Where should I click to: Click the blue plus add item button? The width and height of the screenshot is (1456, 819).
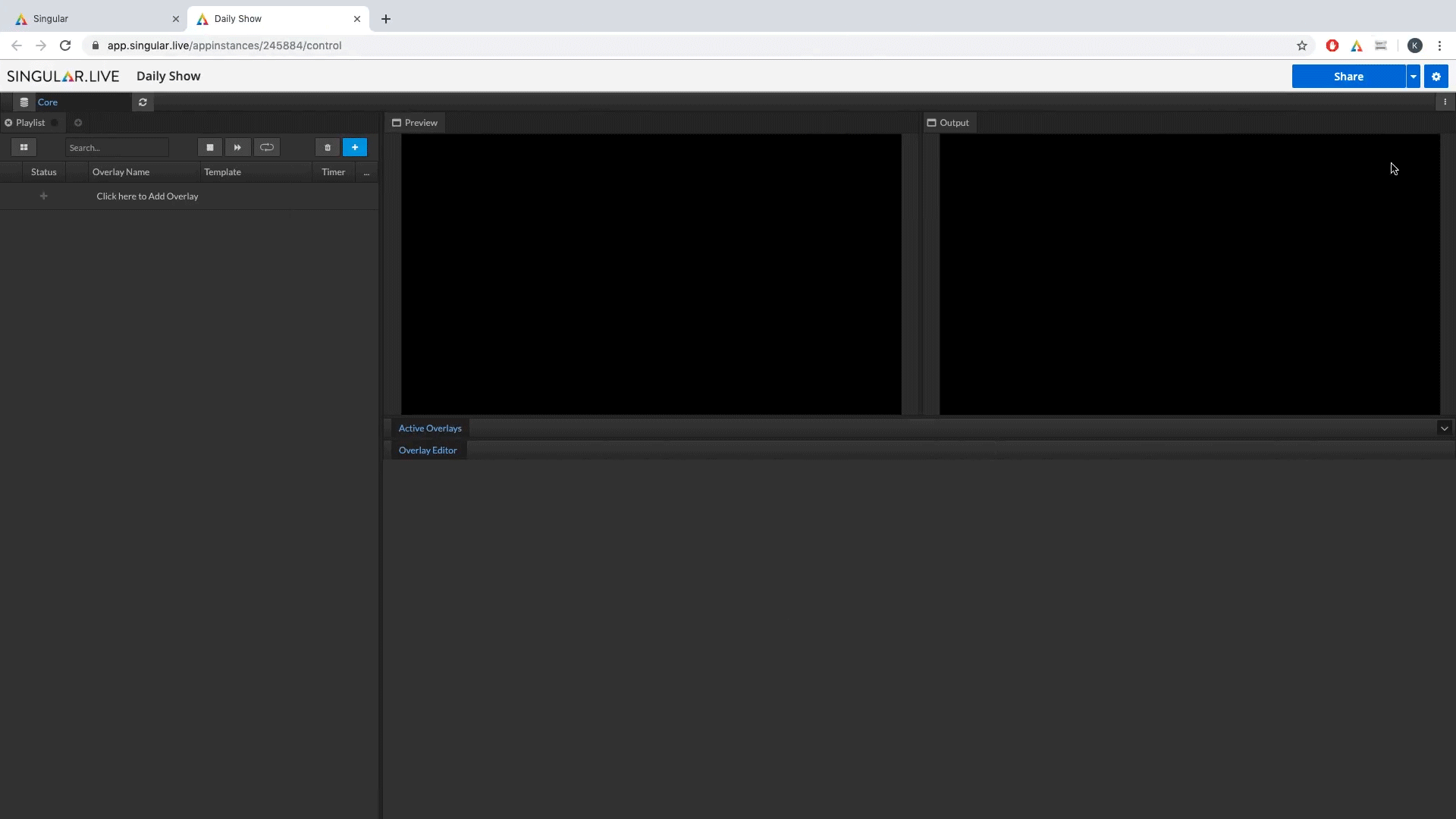(x=355, y=147)
